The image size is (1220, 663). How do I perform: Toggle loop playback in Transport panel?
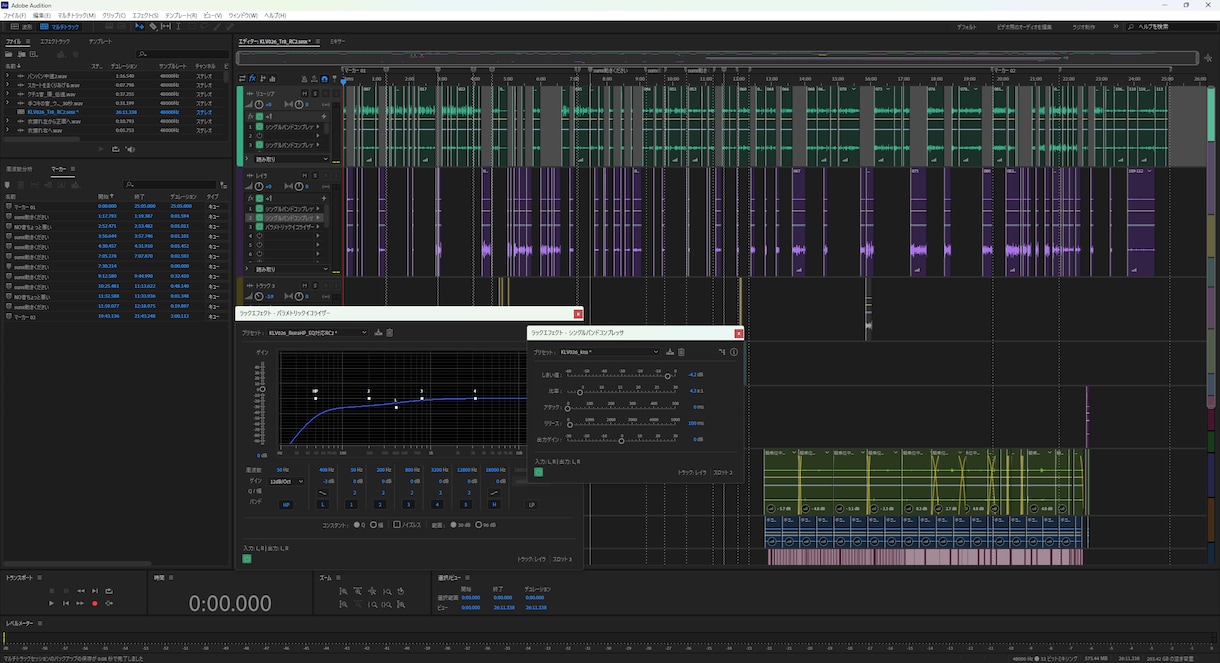109,591
